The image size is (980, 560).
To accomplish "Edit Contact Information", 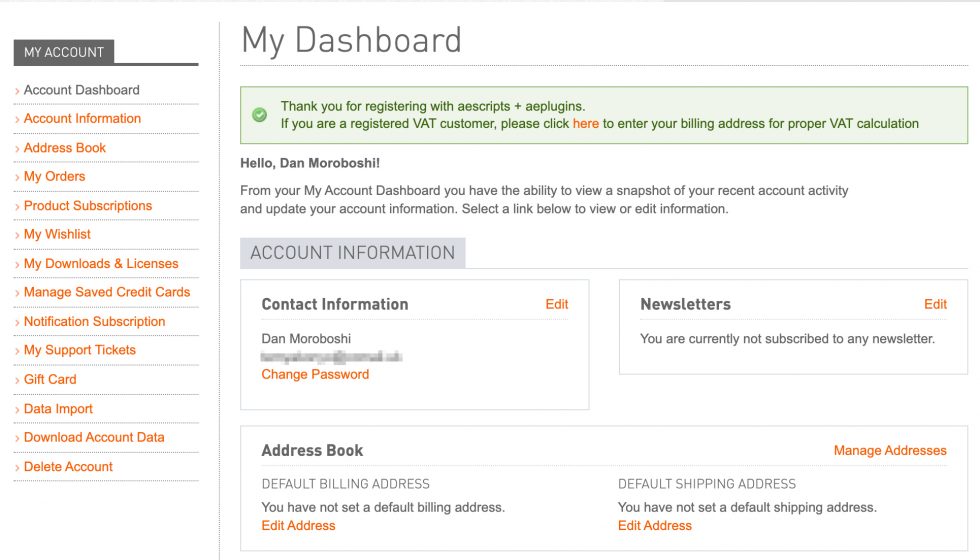I will pos(557,304).
